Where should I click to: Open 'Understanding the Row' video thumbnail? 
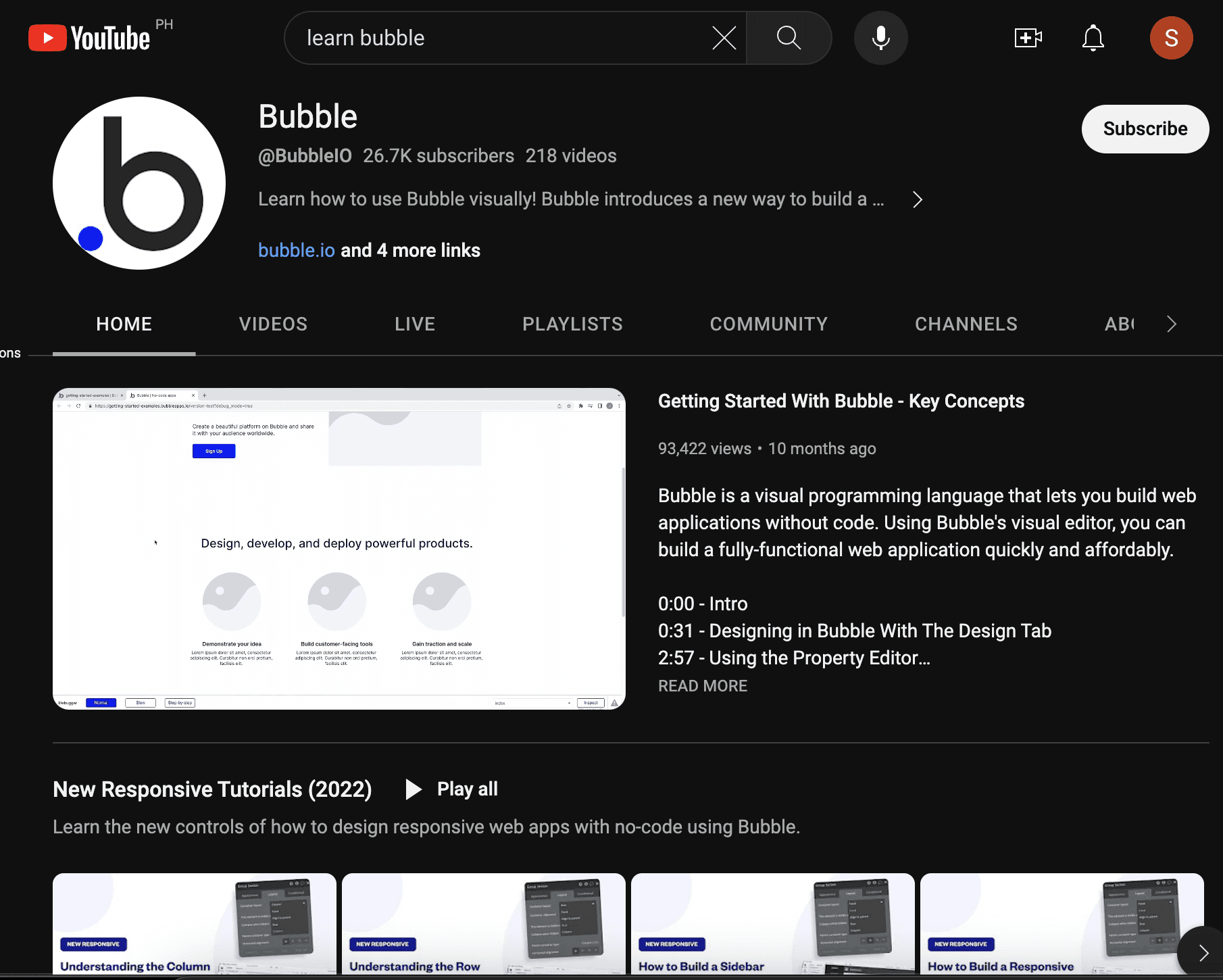click(x=484, y=924)
